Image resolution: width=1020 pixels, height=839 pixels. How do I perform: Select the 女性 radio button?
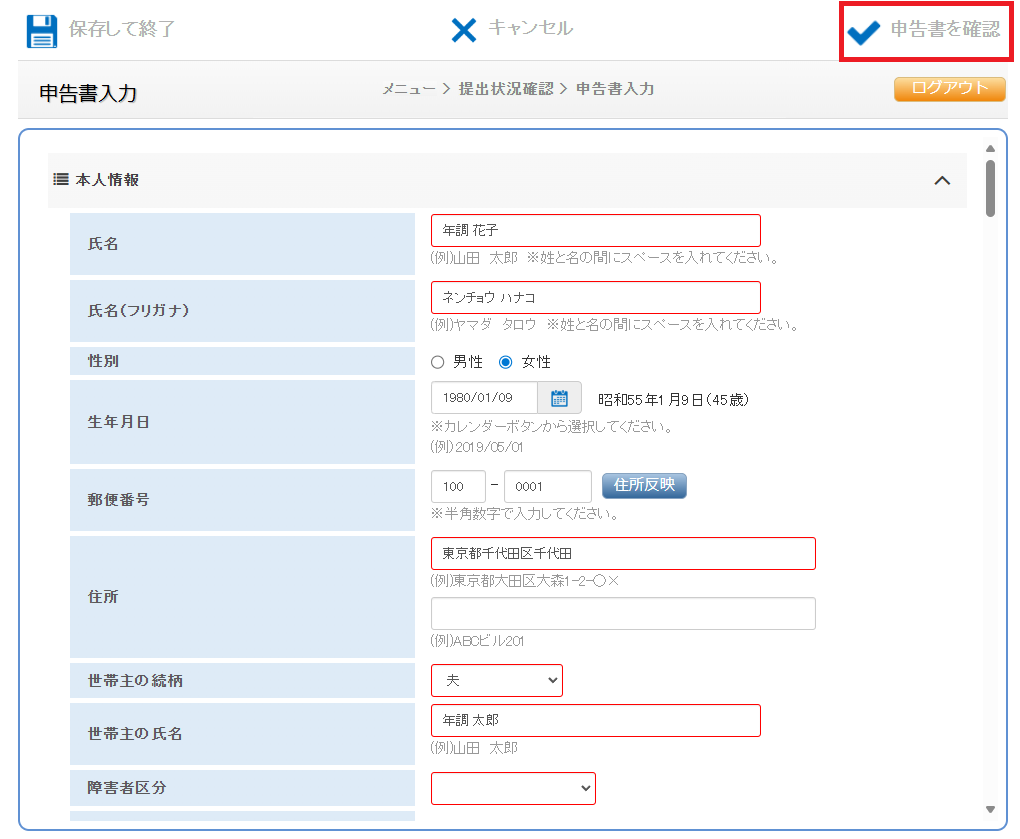pyautogui.click(x=506, y=362)
